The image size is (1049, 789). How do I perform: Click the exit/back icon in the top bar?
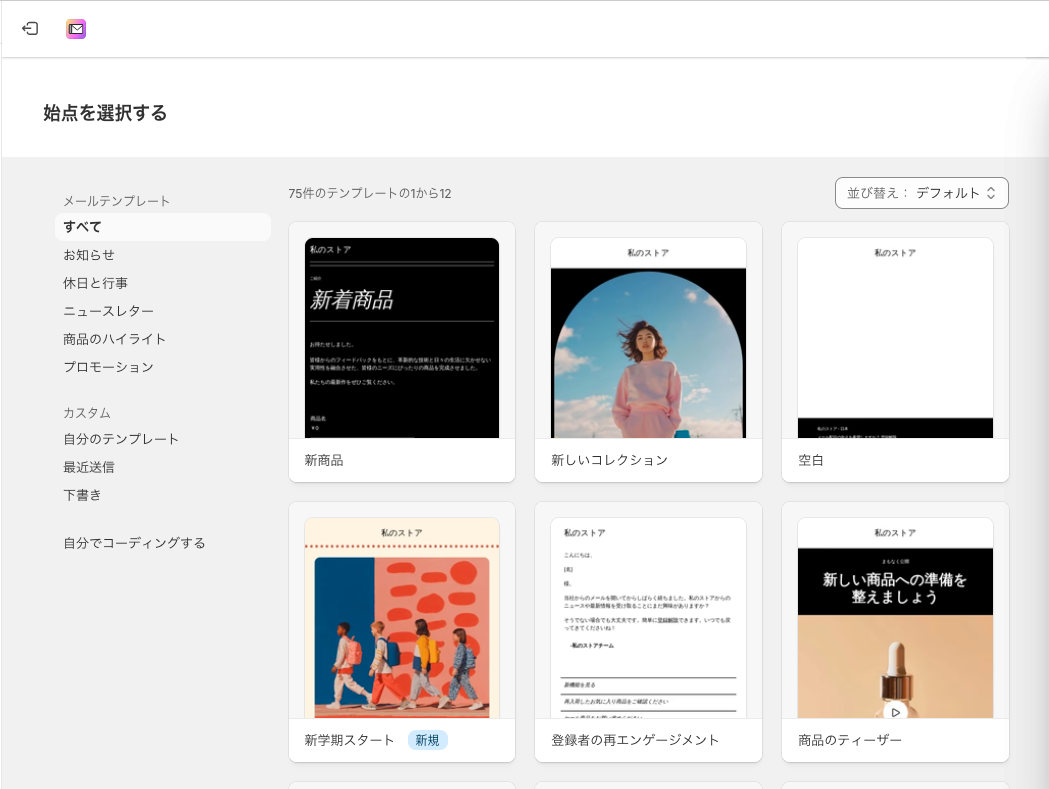point(30,29)
